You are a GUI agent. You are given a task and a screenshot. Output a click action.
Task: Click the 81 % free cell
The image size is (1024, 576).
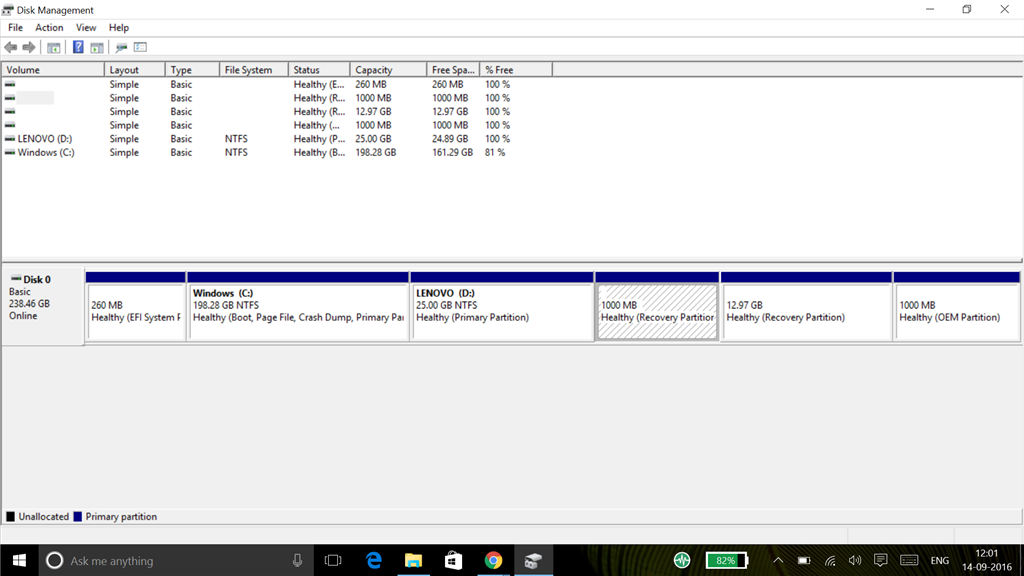[495, 152]
